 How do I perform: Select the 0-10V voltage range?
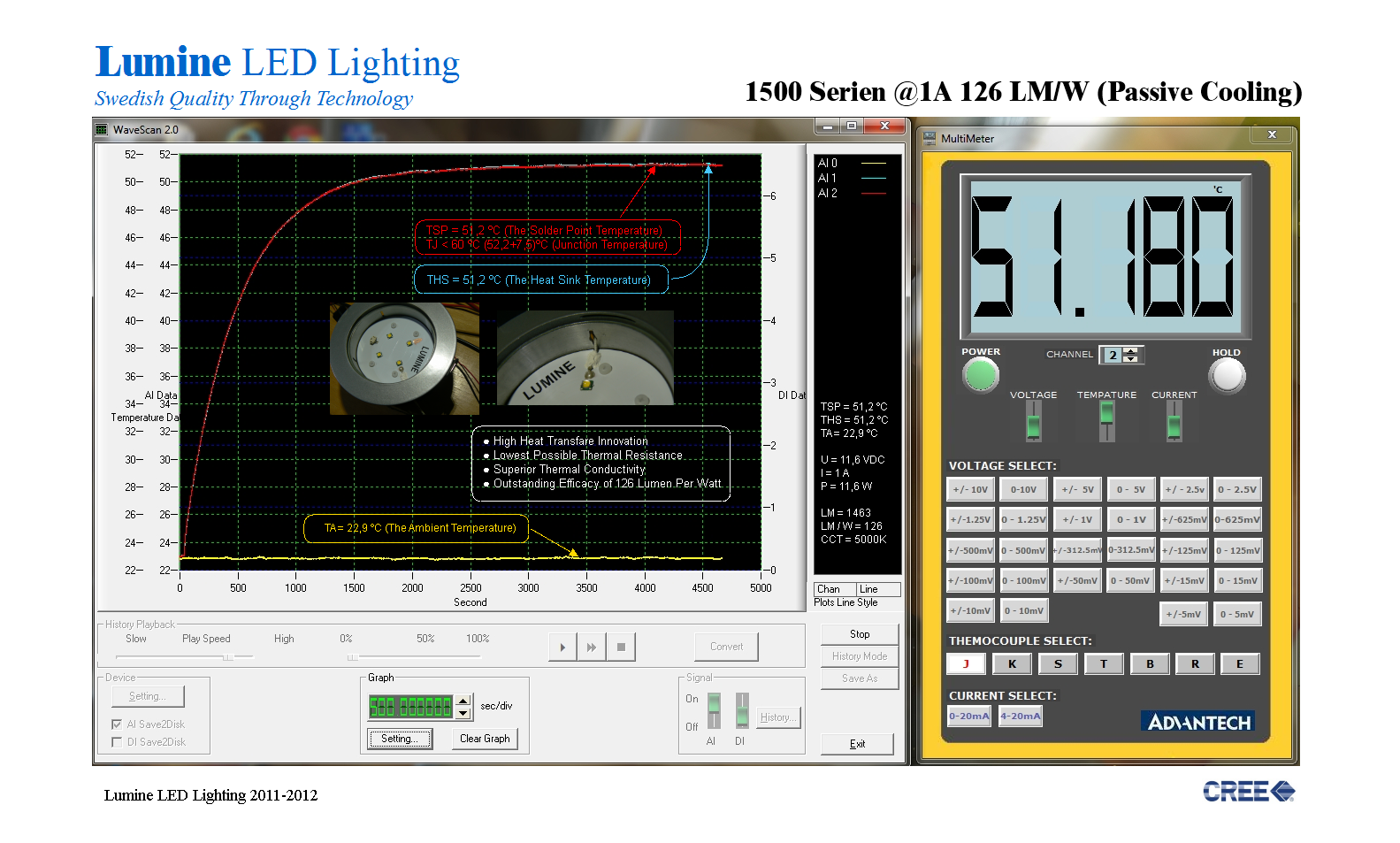coord(1024,489)
